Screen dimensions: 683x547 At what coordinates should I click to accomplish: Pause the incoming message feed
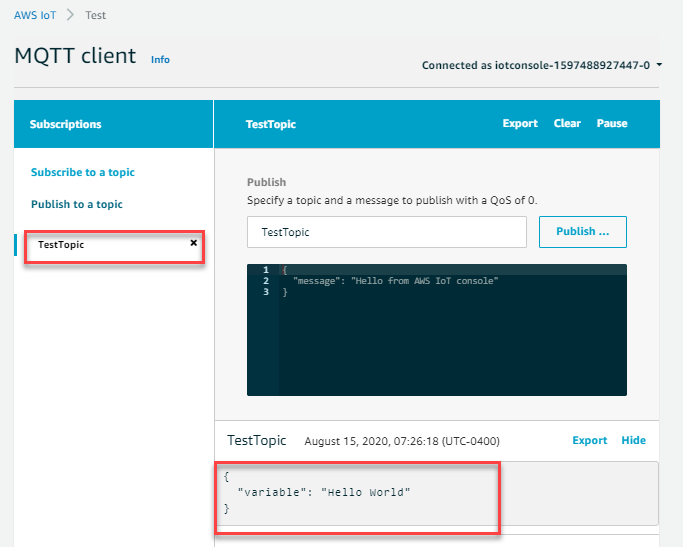point(612,124)
